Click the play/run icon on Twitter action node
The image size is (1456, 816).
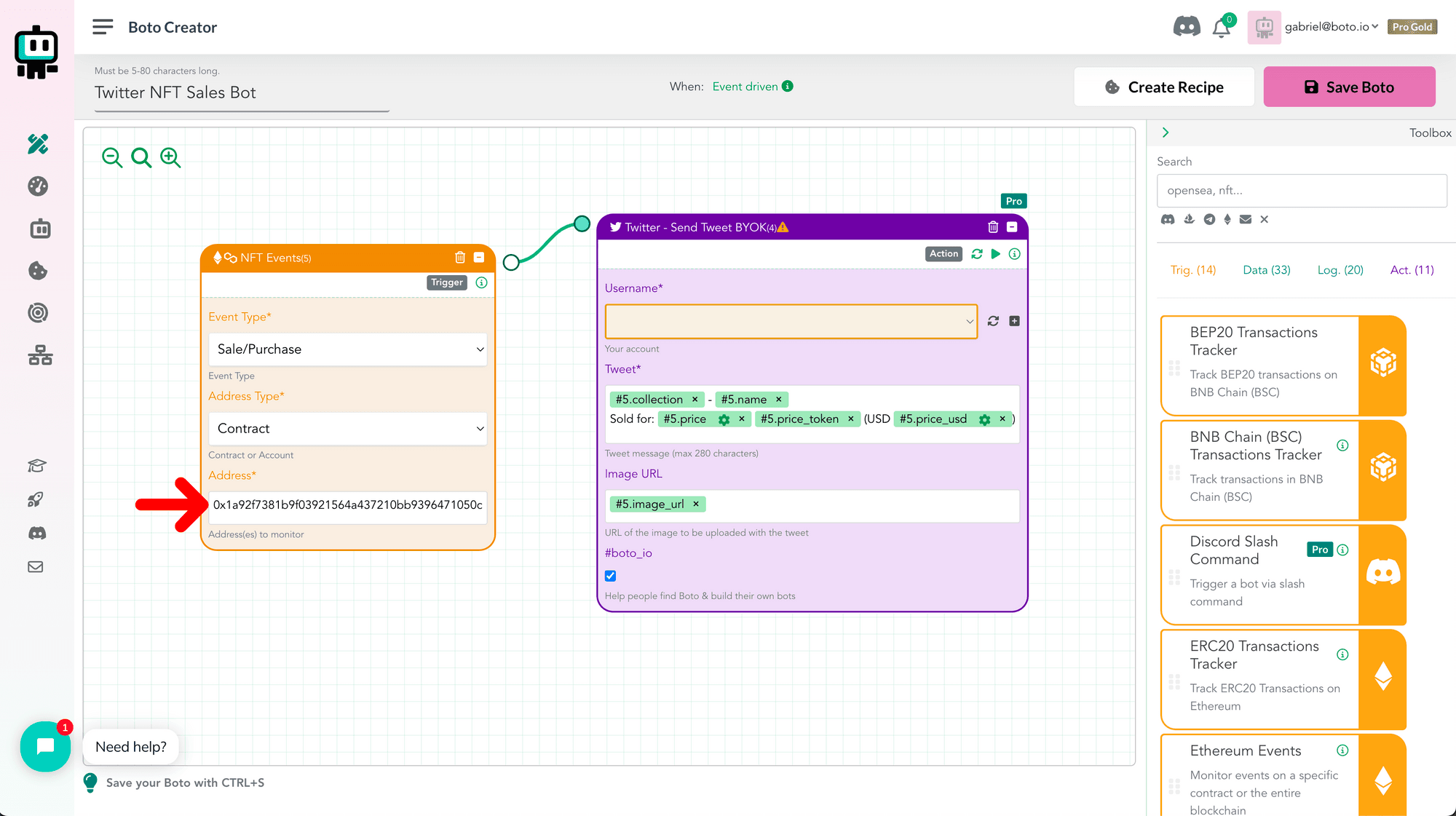tap(996, 254)
